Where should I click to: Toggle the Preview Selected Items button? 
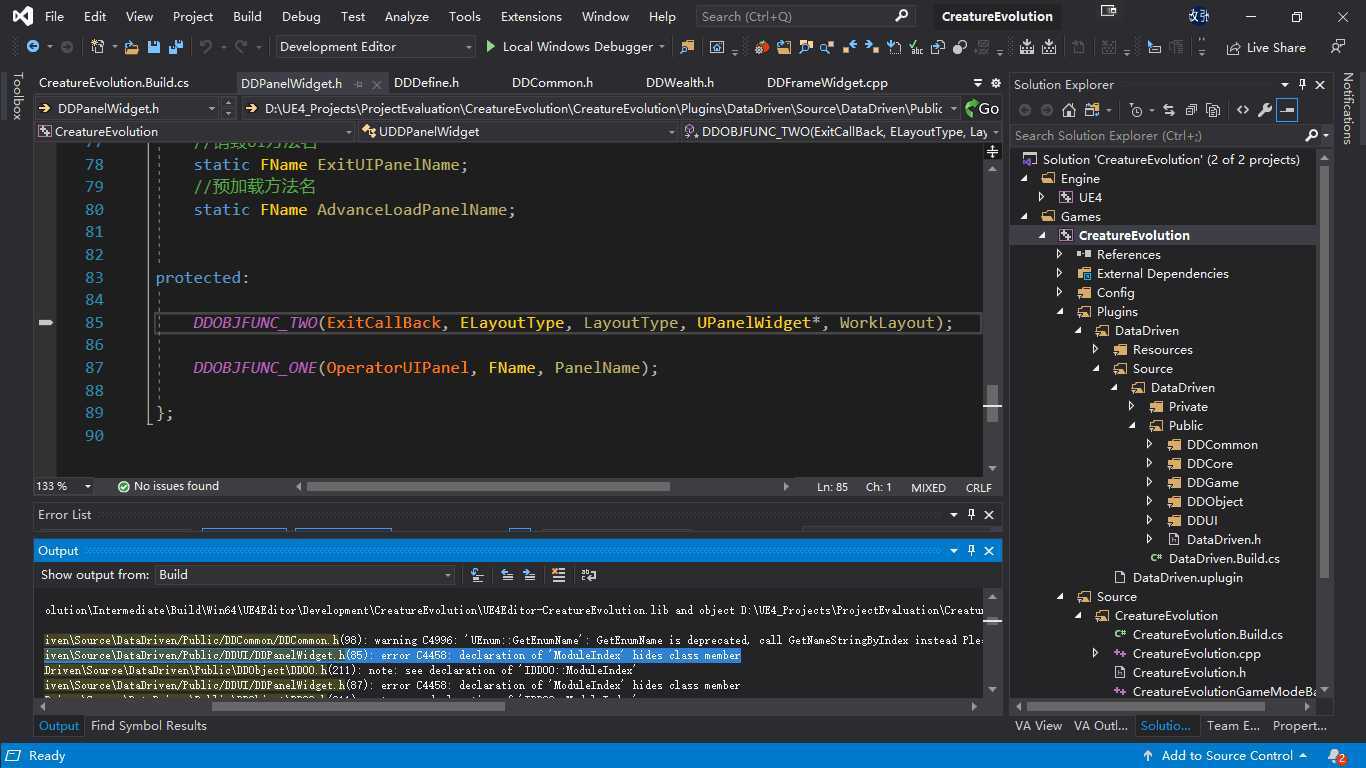click(1287, 110)
